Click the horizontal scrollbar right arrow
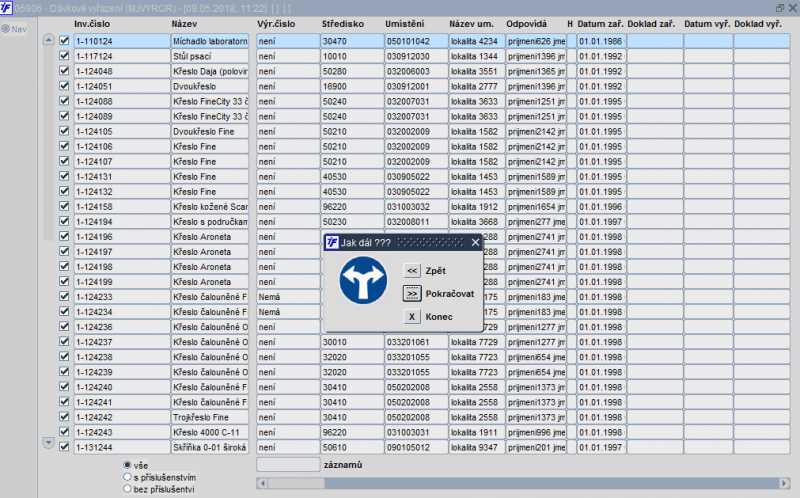The image size is (800, 498). pyautogui.click(x=784, y=483)
